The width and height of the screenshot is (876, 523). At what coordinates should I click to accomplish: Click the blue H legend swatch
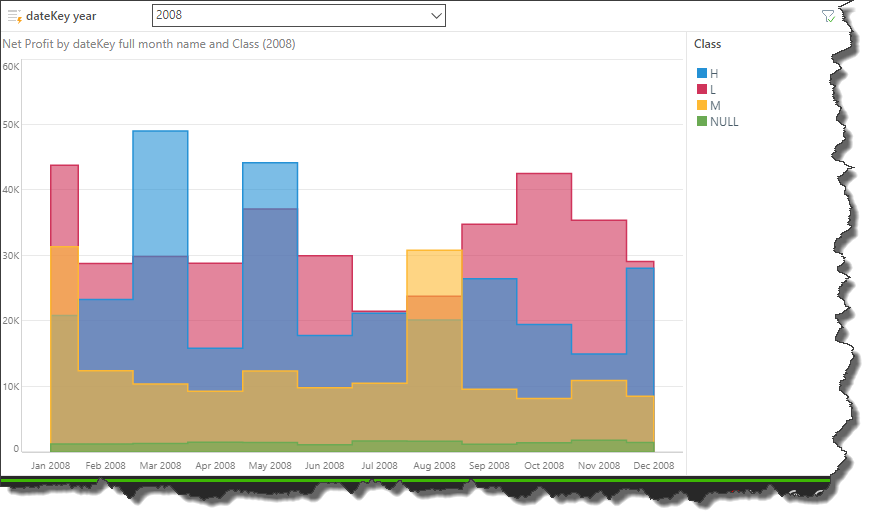point(702,74)
